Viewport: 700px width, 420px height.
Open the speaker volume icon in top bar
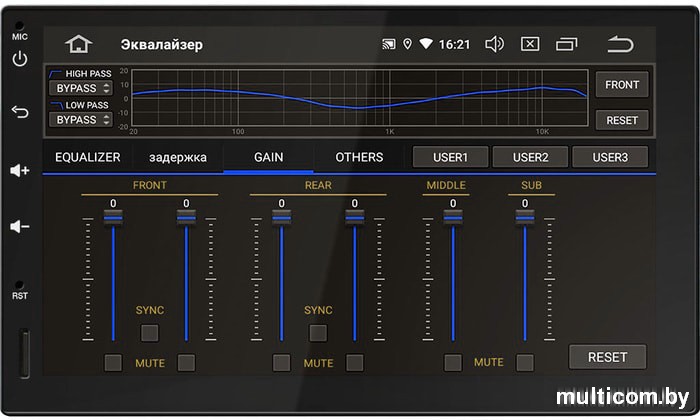coord(494,44)
